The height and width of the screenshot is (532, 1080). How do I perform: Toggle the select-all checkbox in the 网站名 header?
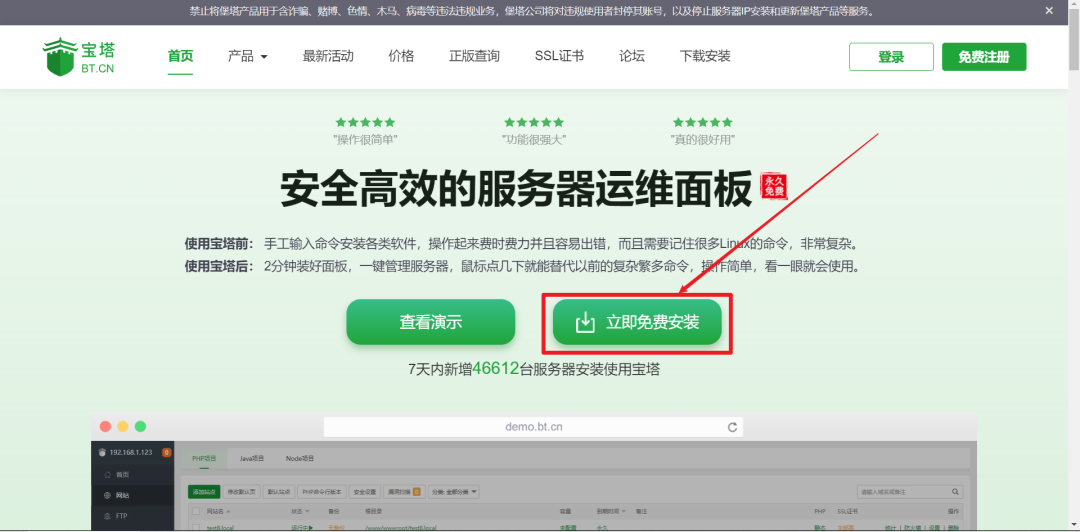pos(196,511)
